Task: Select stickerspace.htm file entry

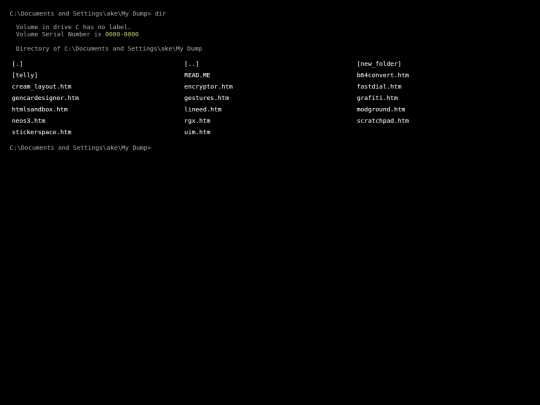Action: [41, 132]
